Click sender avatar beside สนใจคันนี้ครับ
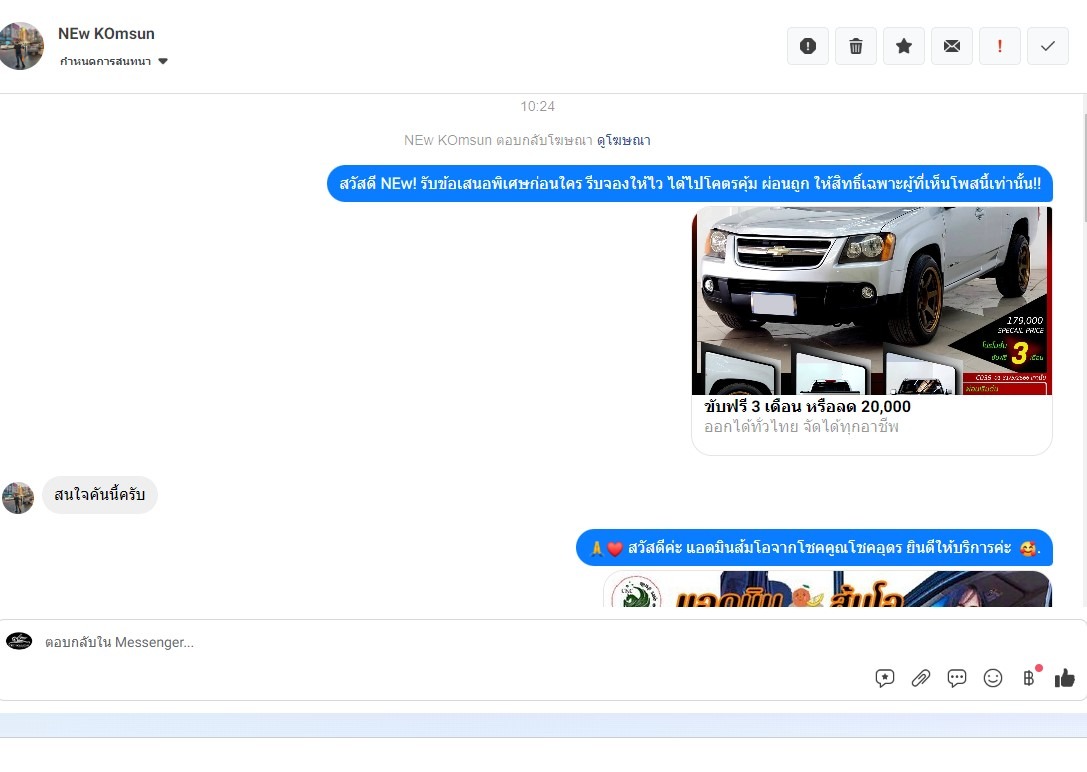The image size is (1087, 772). click(x=18, y=498)
